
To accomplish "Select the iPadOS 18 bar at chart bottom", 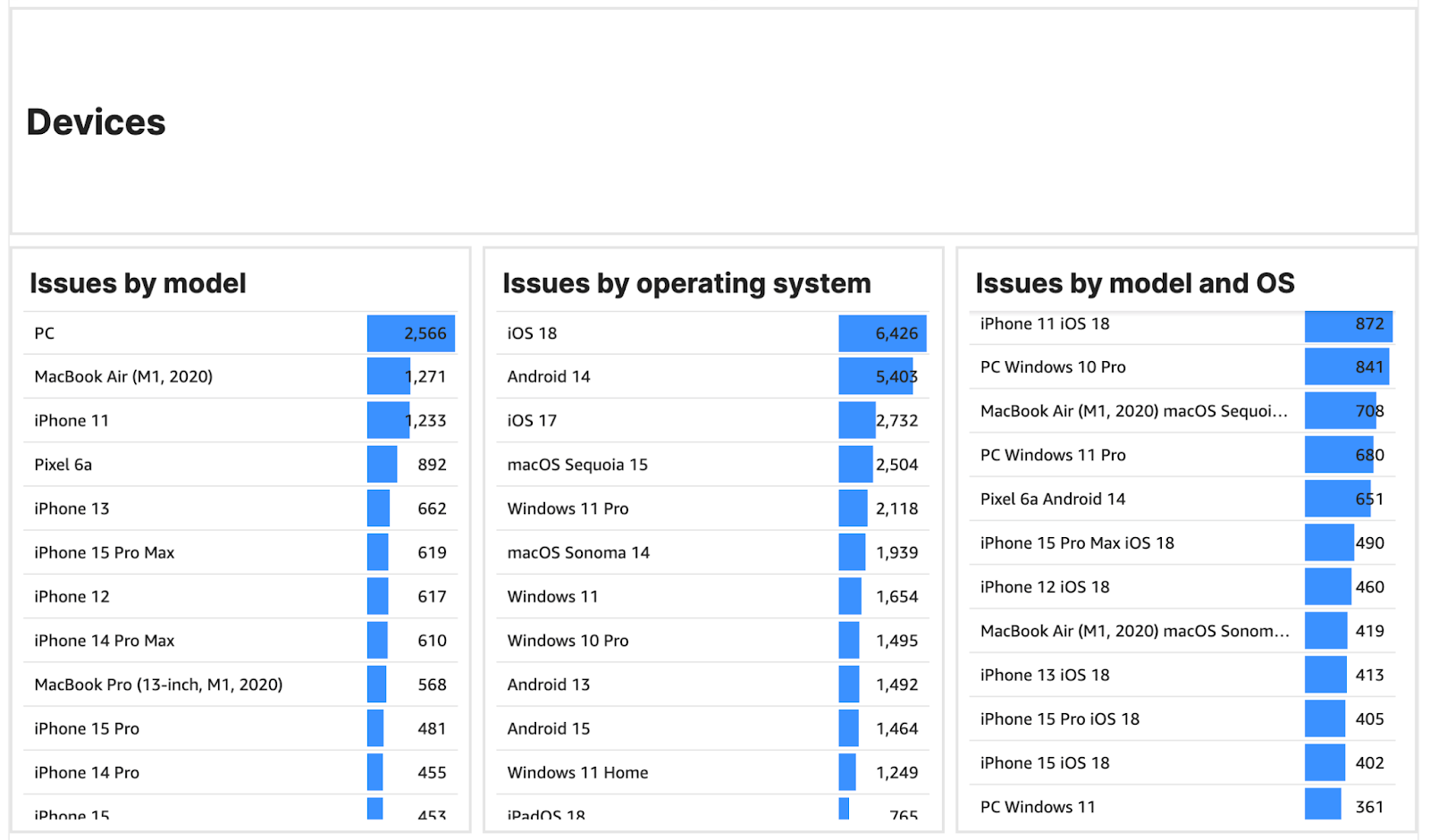I will (841, 811).
